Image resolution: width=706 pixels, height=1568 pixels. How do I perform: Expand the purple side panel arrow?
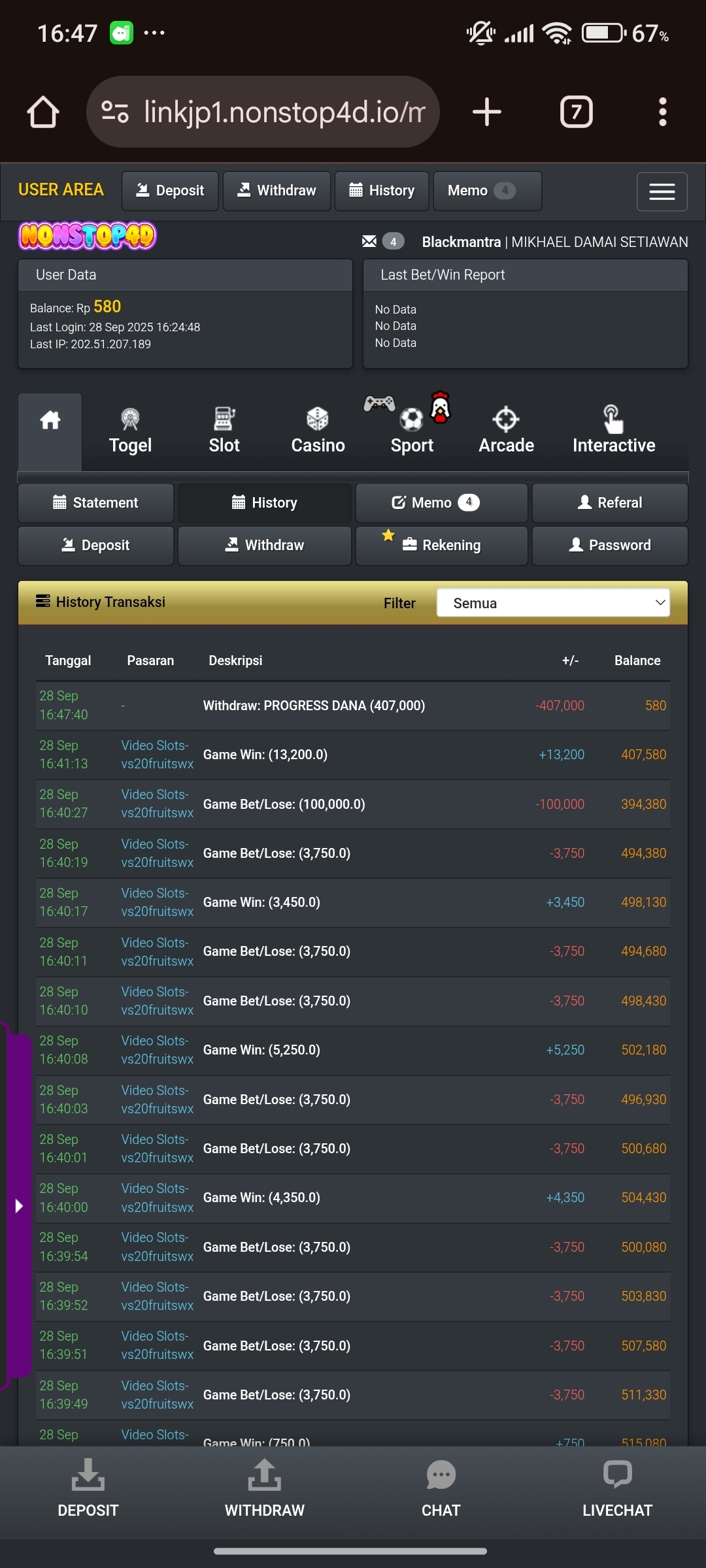(x=19, y=1206)
